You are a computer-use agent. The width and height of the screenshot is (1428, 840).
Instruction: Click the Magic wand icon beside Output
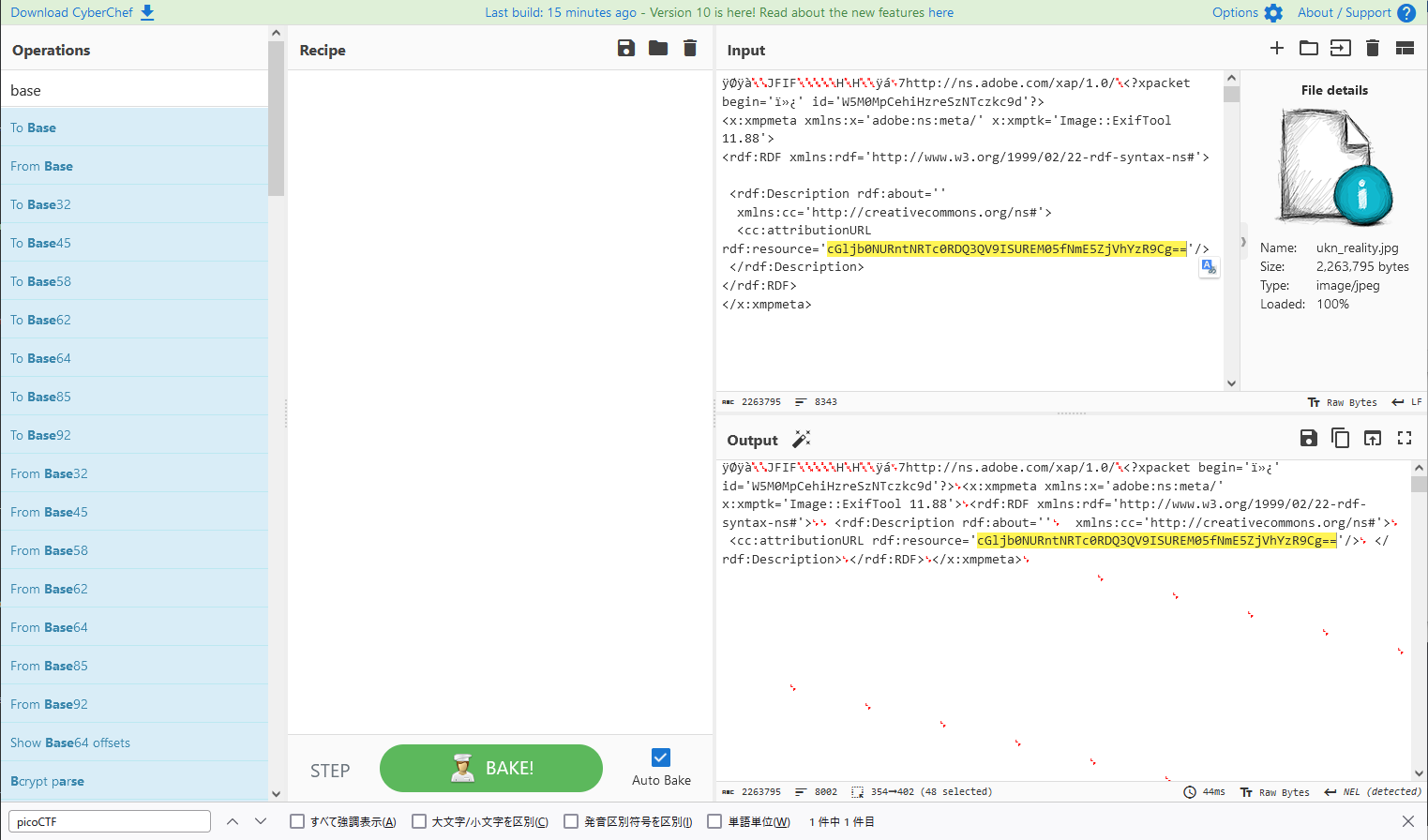coord(802,439)
